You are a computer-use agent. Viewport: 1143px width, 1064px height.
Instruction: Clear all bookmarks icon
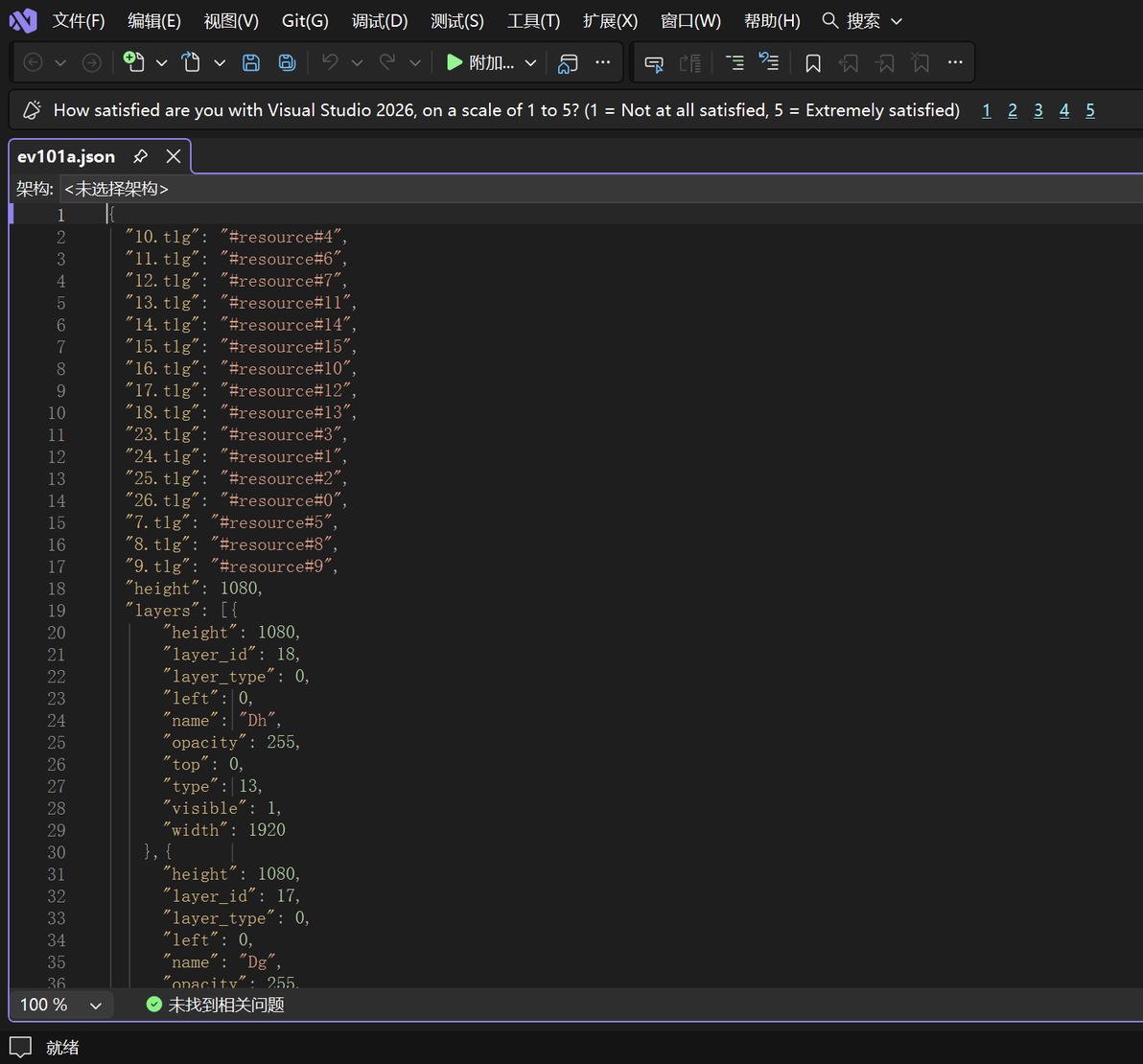(921, 63)
